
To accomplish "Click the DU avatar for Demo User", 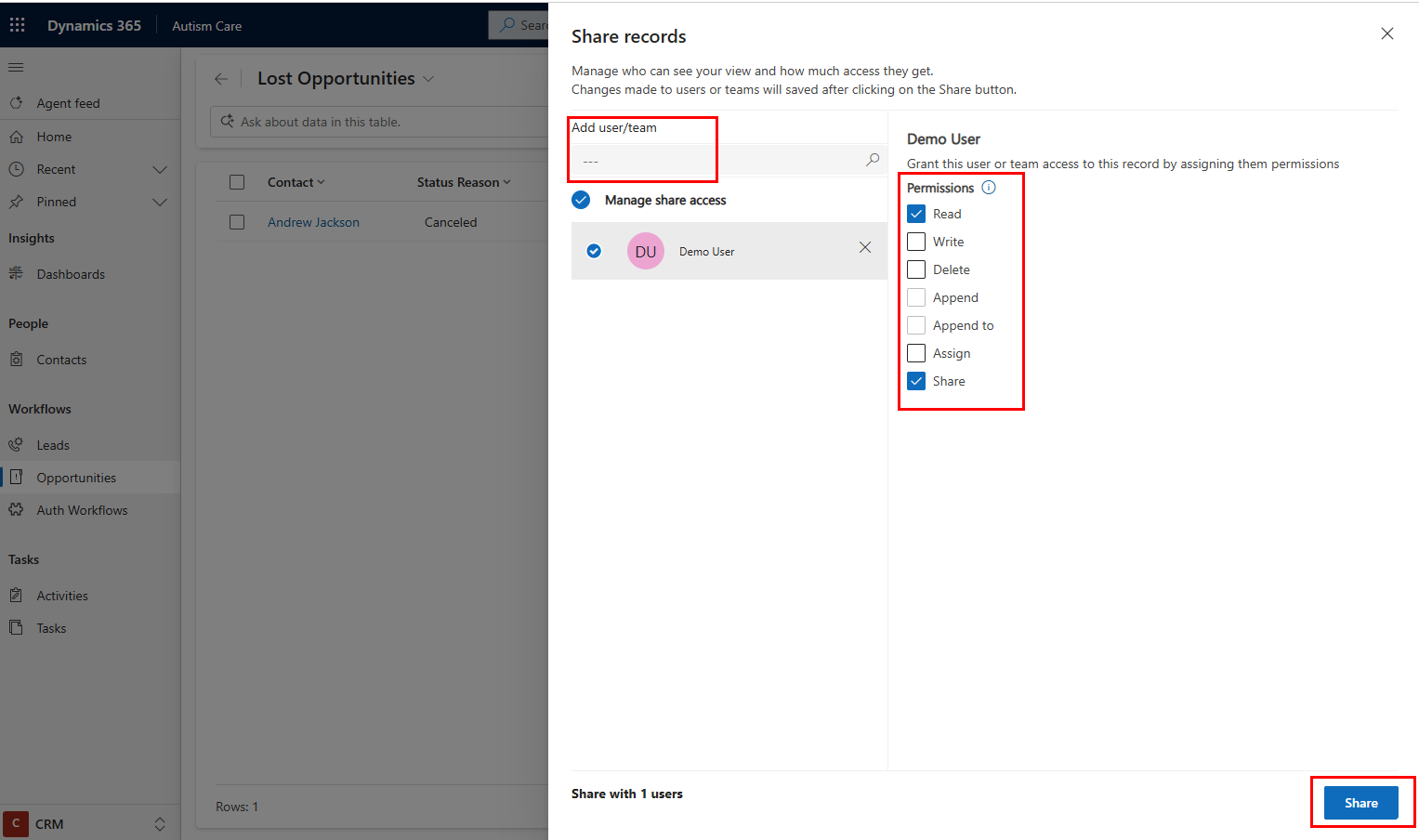I will click(645, 251).
